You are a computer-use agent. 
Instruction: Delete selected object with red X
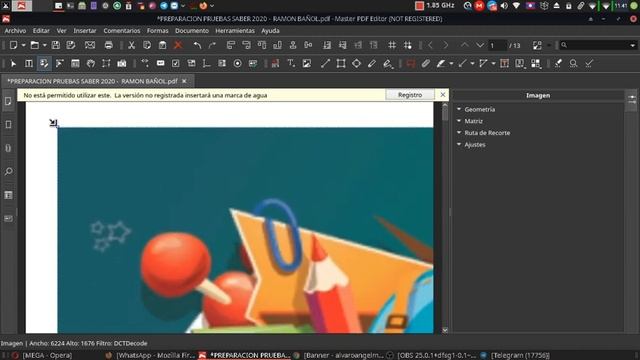pos(178,45)
